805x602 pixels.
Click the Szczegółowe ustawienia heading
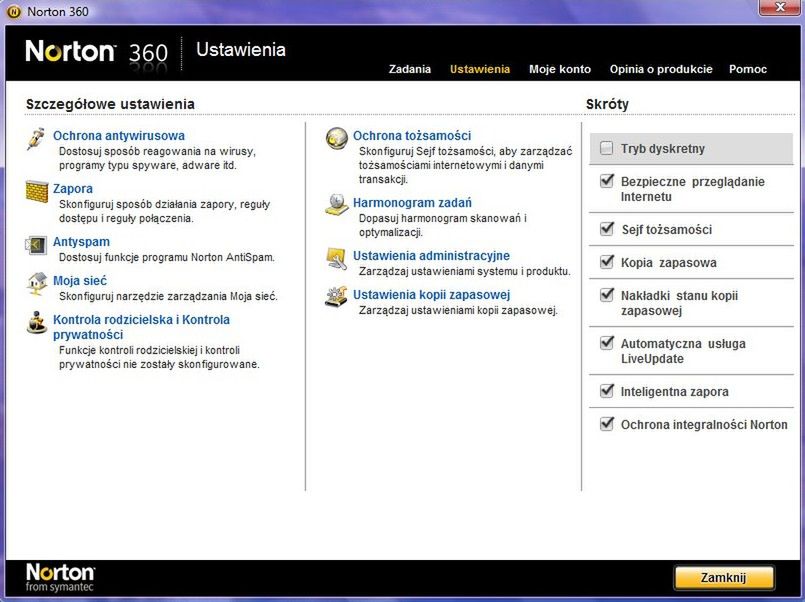110,104
